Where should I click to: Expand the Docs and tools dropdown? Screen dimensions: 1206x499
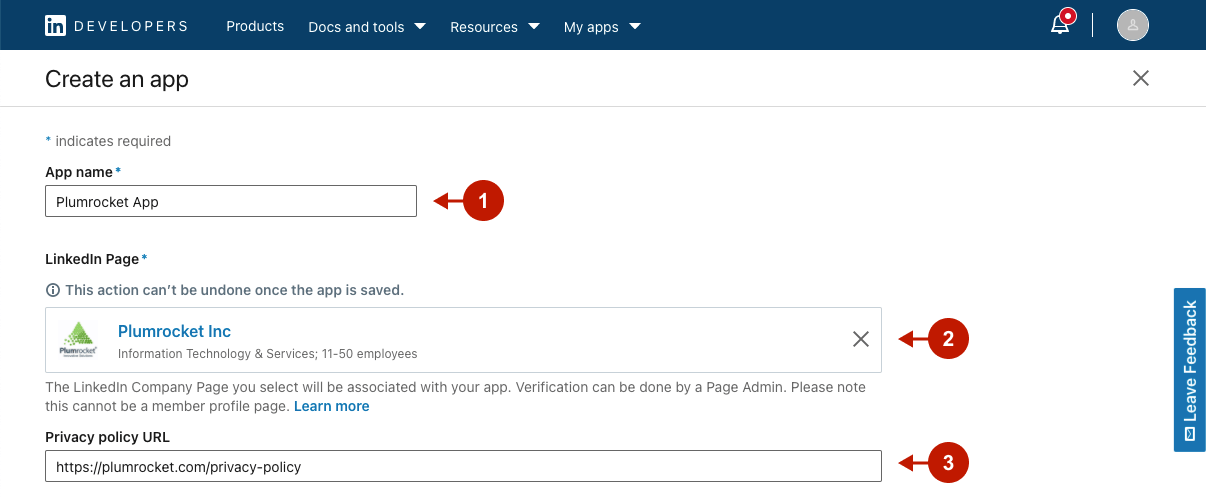coord(366,27)
